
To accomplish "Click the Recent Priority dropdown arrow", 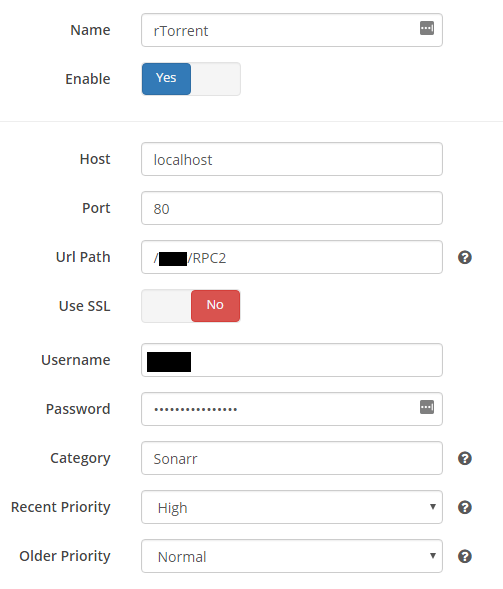I will pyautogui.click(x=433, y=507).
